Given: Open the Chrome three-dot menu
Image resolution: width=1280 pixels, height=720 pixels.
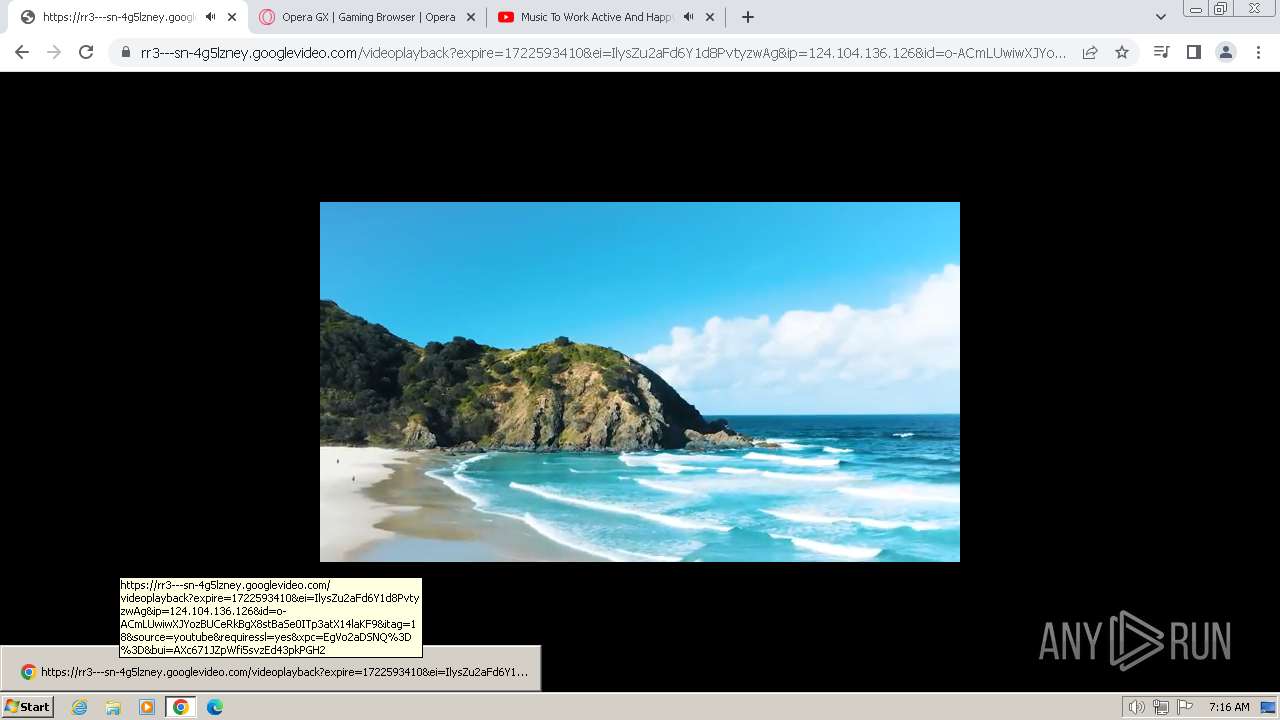Looking at the screenshot, I should click(1258, 52).
